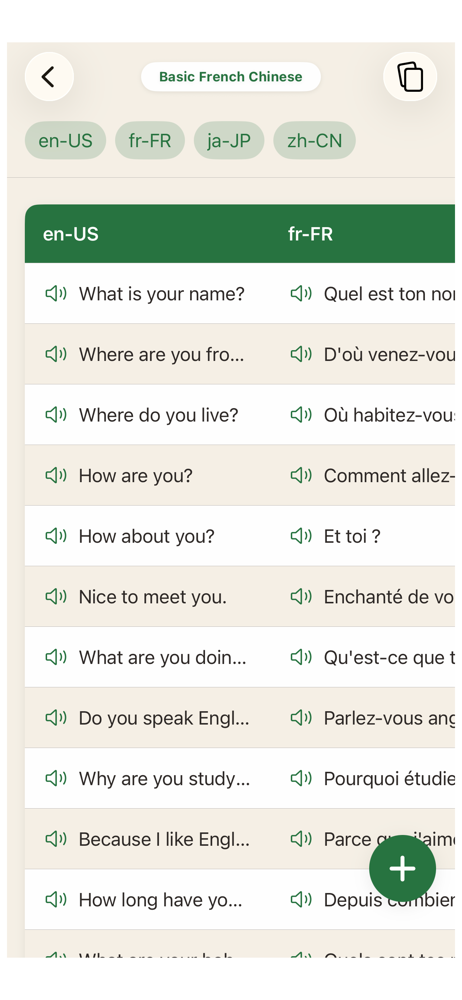Toggle the zh-CN language chip
This screenshot has height=1000, width=462.
coord(315,140)
